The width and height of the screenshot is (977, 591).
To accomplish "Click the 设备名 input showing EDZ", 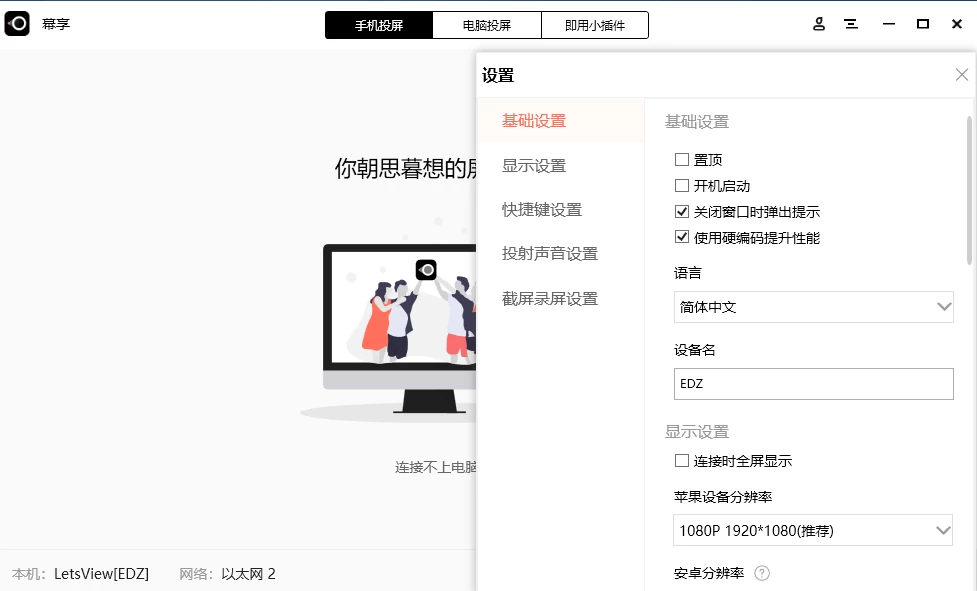I will click(x=813, y=383).
